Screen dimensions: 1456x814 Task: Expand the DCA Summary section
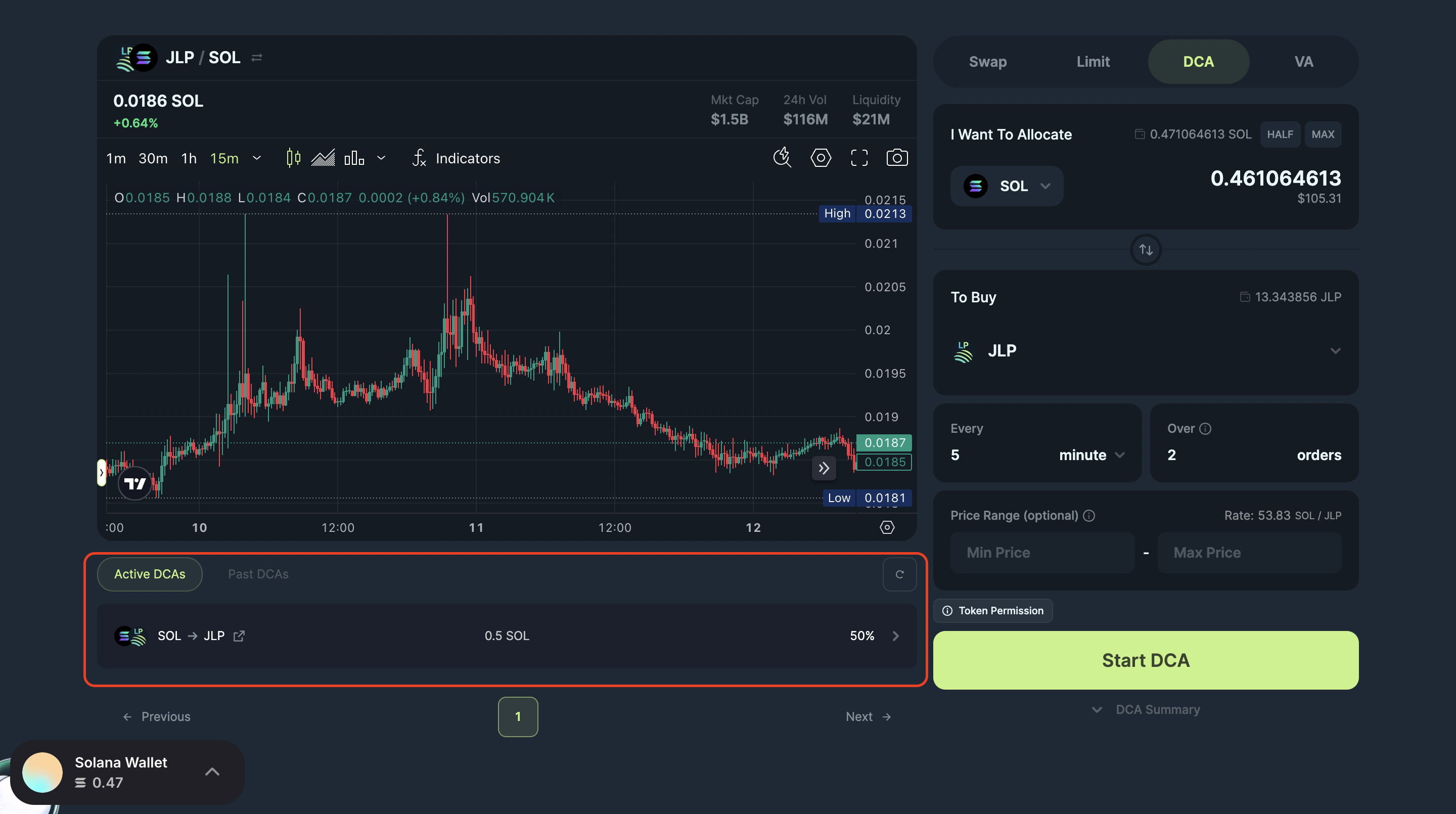point(1146,709)
